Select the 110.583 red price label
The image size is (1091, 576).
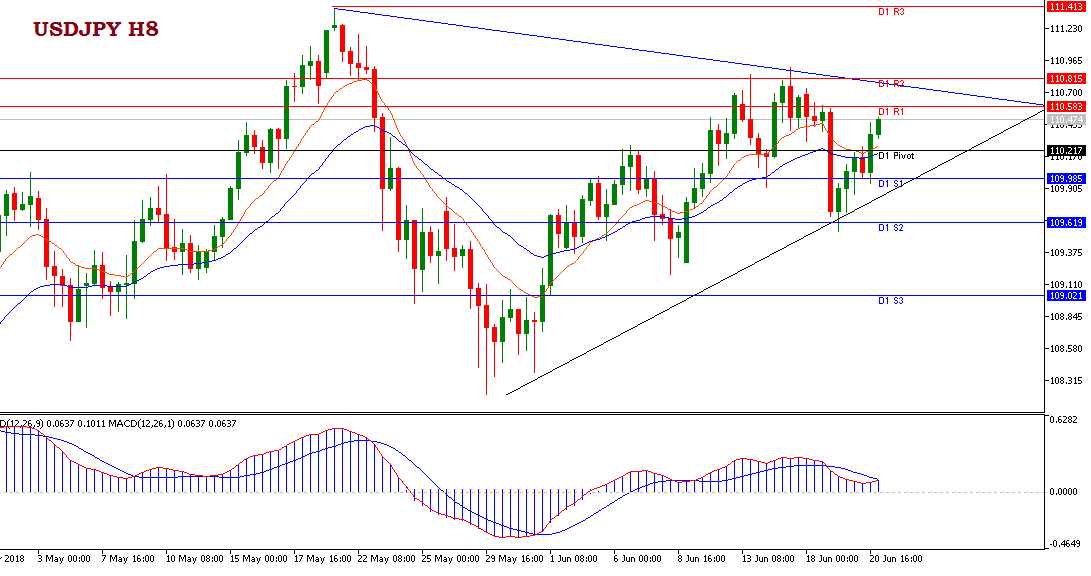pos(1065,106)
